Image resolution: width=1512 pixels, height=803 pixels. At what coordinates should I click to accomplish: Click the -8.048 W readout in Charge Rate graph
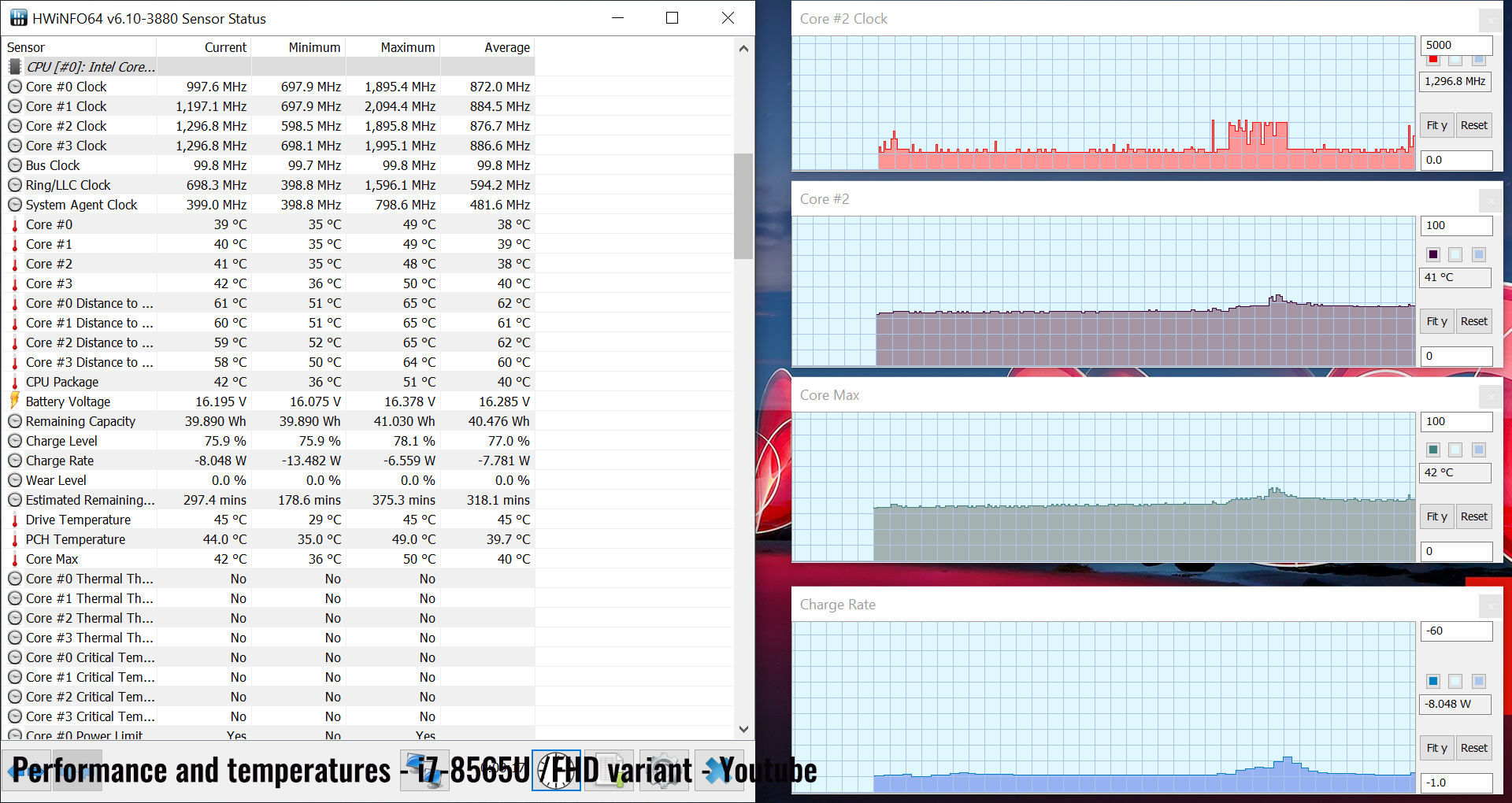point(1455,704)
